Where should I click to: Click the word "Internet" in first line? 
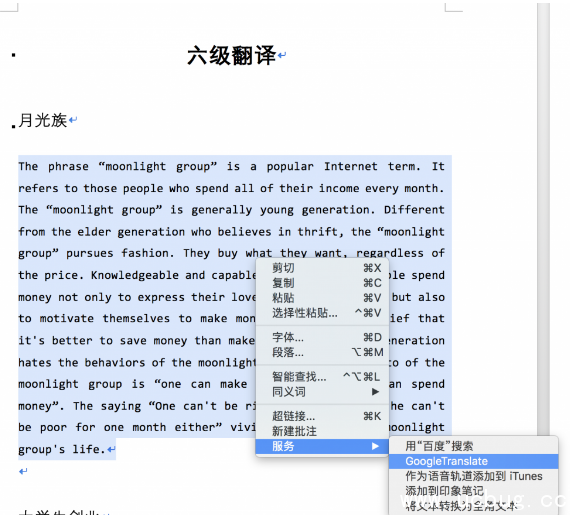pyautogui.click(x=350, y=166)
